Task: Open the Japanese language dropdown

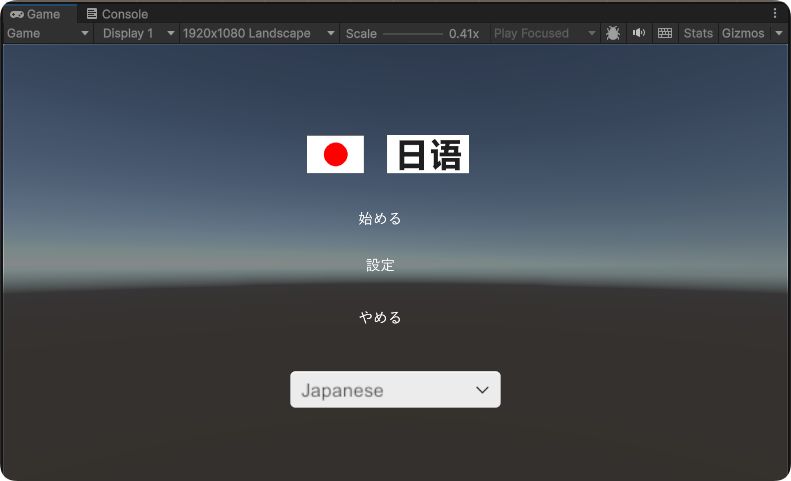Action: 396,390
